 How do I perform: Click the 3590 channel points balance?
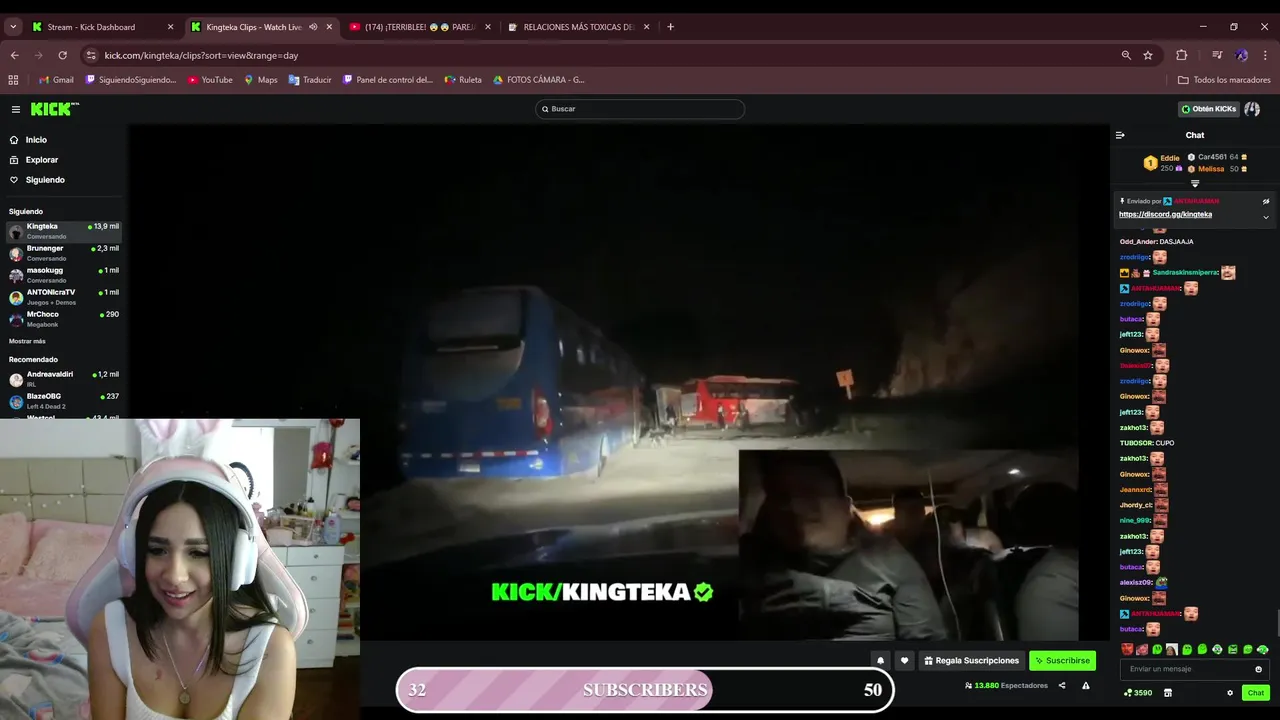(x=1138, y=693)
